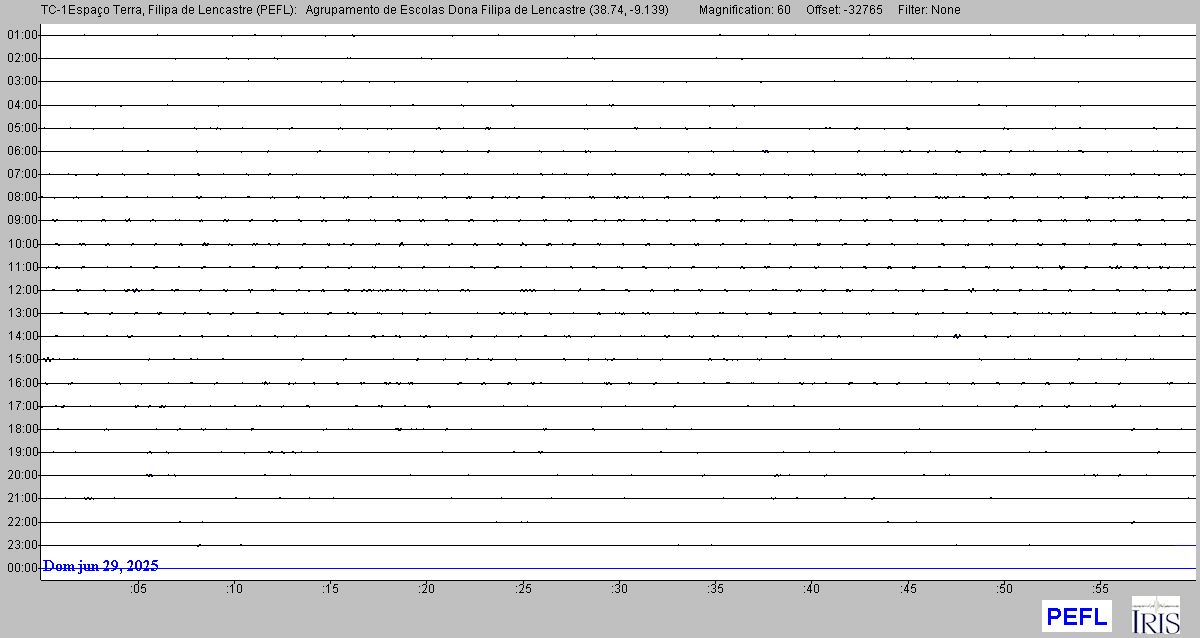The image size is (1200, 638).
Task: Select the 23:00 hour label
Action: (22, 545)
